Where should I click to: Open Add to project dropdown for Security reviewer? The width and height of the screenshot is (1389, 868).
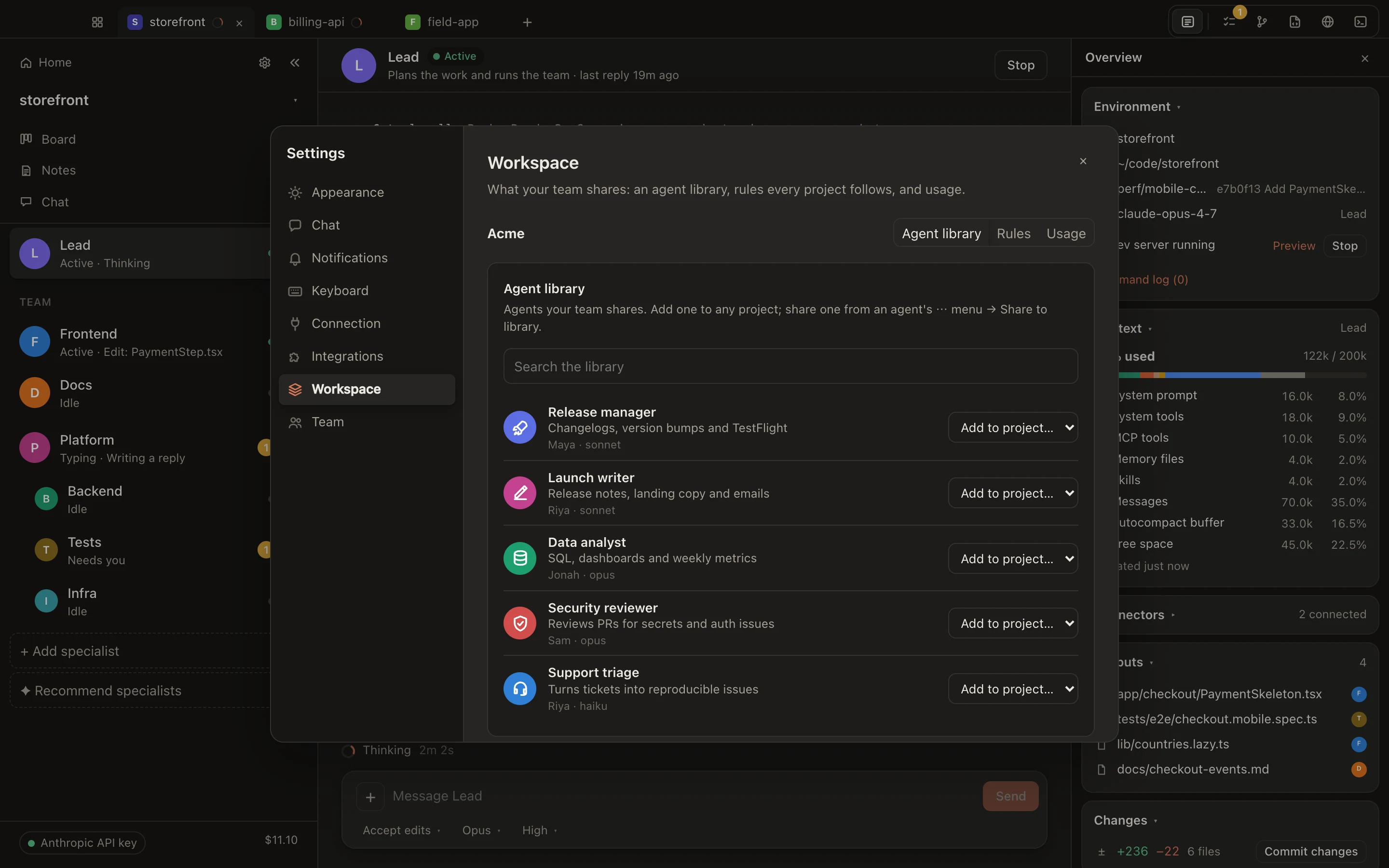(x=1012, y=623)
